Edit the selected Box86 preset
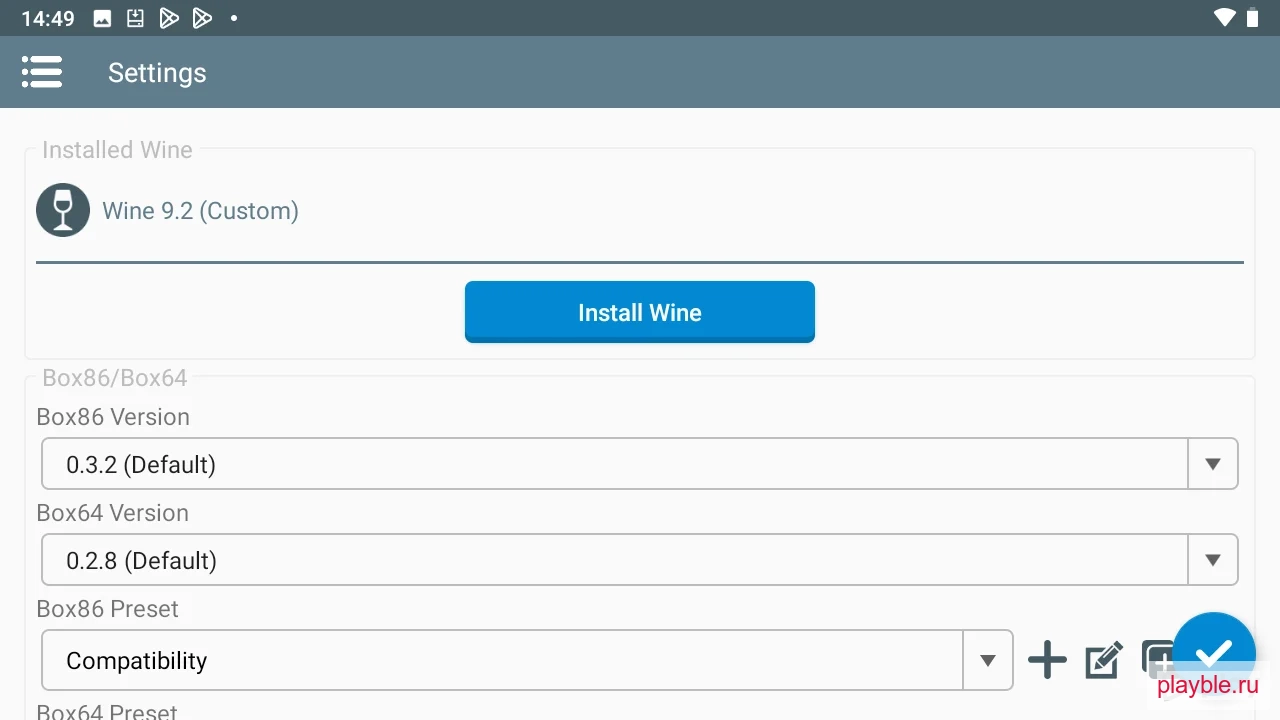 1103,660
